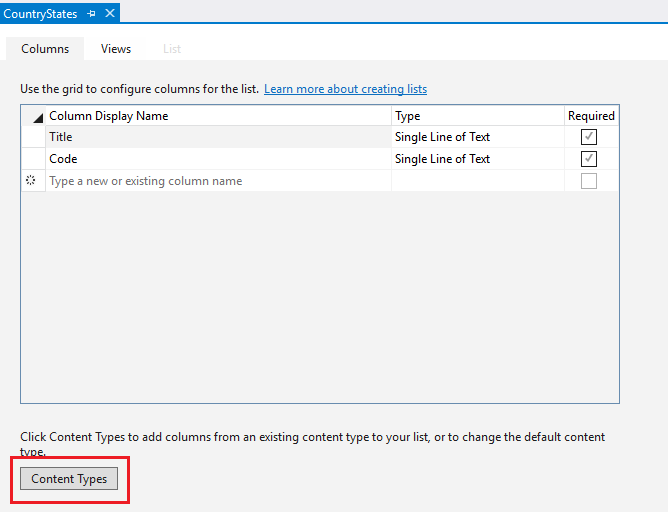Toggle the Required checkbox for Title
The width and height of the screenshot is (668, 512).
point(589,137)
